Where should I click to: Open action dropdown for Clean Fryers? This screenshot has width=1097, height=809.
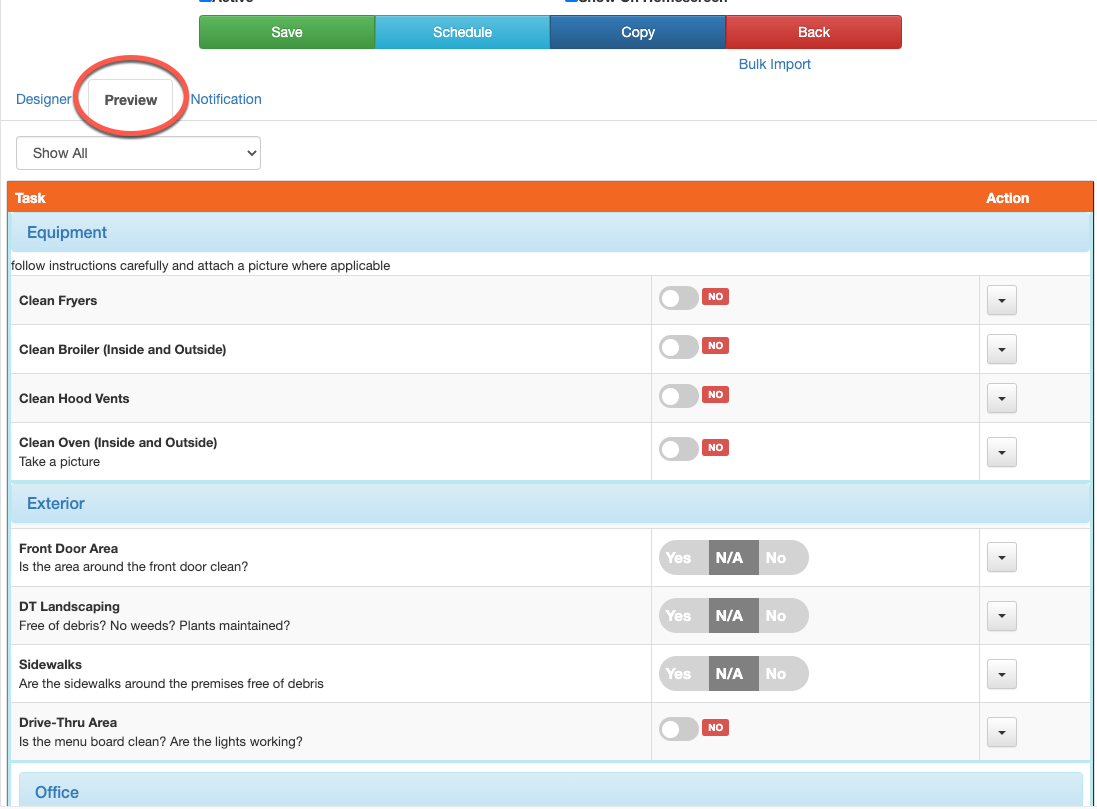pyautogui.click(x=1001, y=300)
